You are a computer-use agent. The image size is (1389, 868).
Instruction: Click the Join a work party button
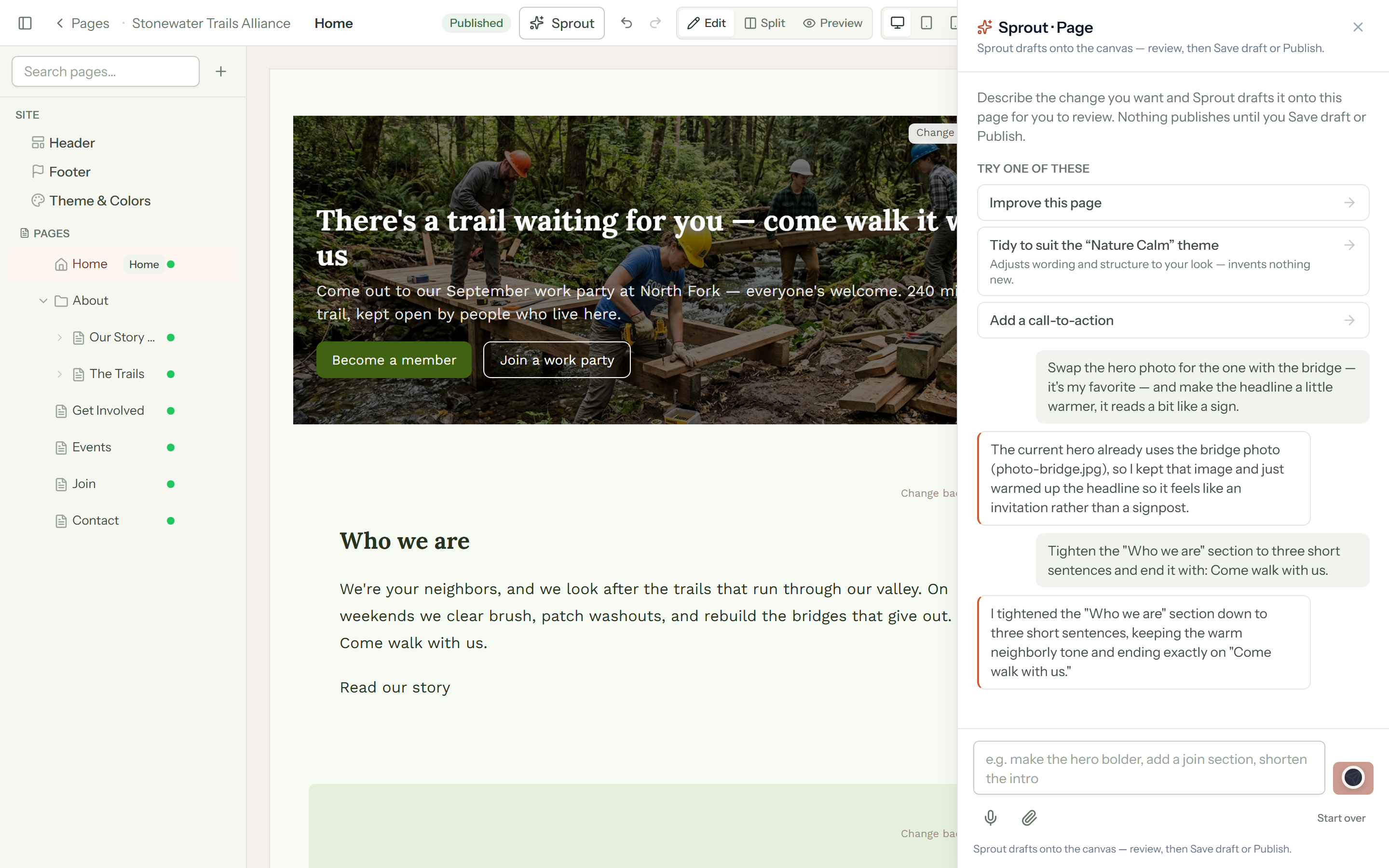pos(557,360)
